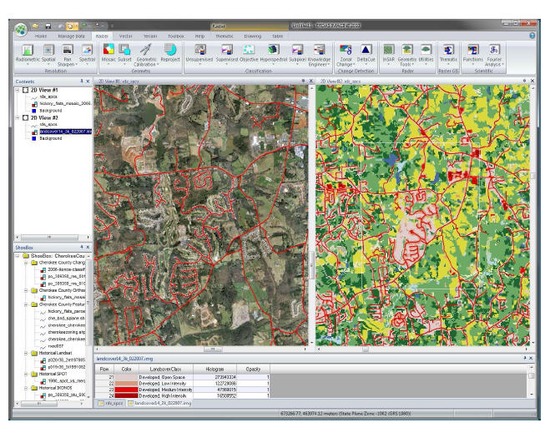Open the Unsupervised dropdown arrow
The image size is (550, 440).
tap(199, 65)
